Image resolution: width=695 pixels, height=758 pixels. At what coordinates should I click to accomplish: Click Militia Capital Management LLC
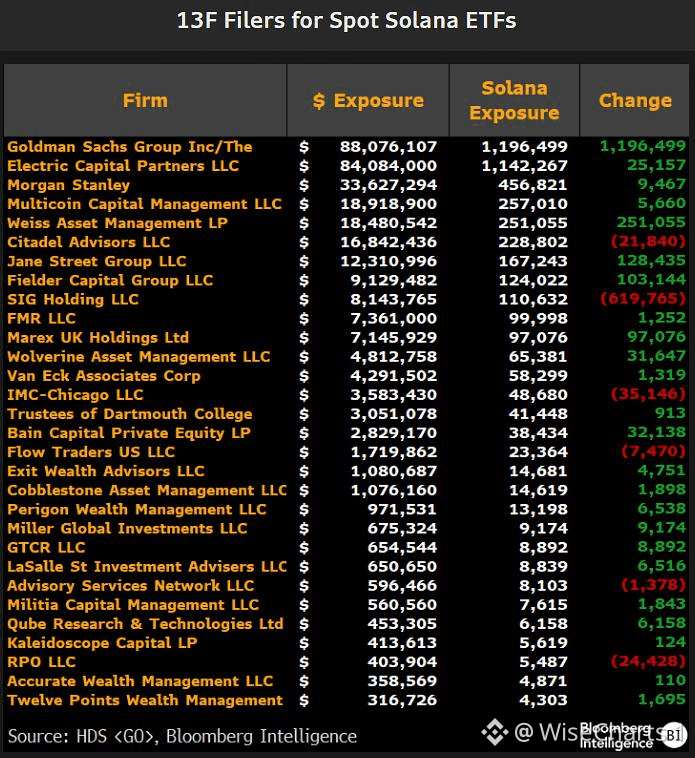(x=133, y=605)
